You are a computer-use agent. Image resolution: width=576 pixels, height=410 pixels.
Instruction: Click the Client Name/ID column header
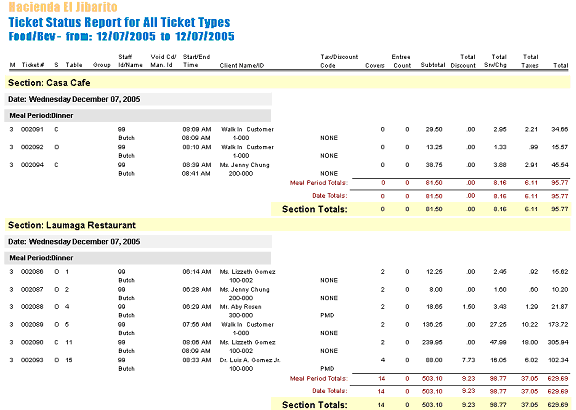tap(242, 65)
